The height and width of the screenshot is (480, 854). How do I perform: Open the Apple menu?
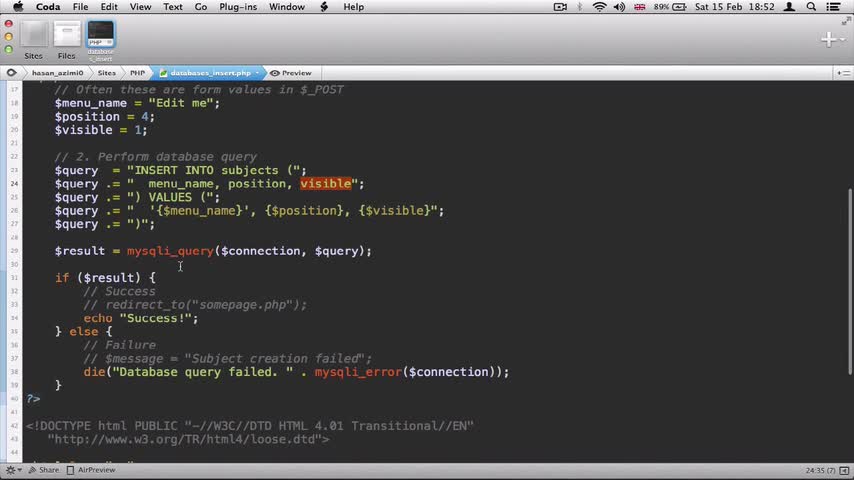pyautogui.click(x=18, y=7)
